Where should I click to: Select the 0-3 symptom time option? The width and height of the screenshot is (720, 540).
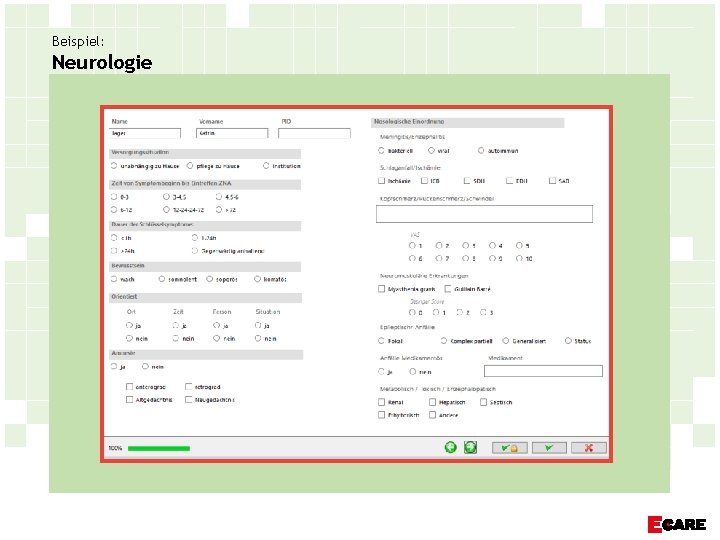pos(114,197)
